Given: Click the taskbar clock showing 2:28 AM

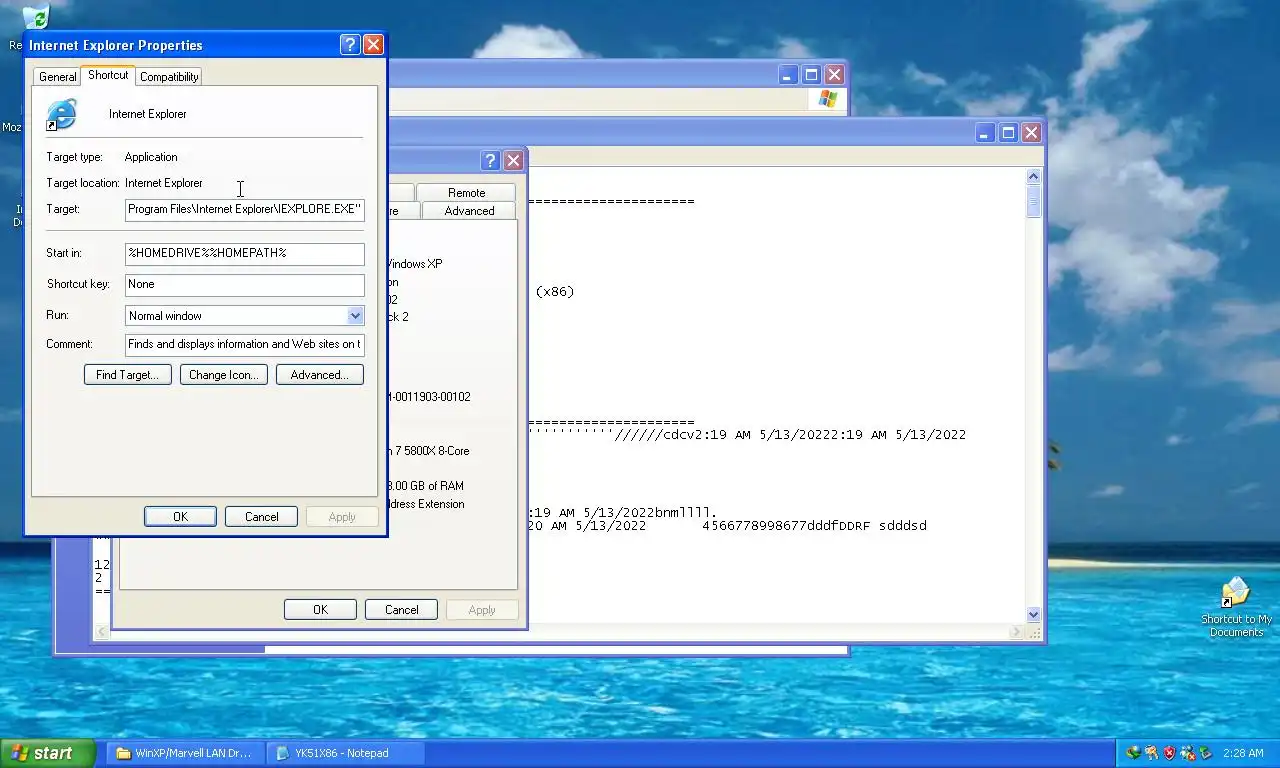Looking at the screenshot, I should click(x=1242, y=753).
